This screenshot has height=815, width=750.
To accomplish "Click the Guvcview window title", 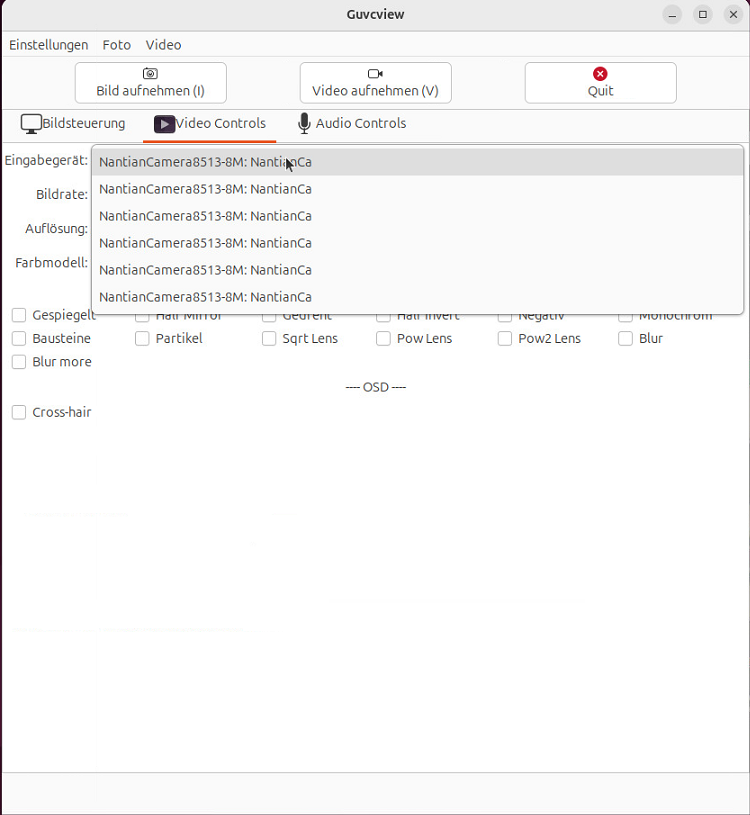I will pyautogui.click(x=375, y=14).
